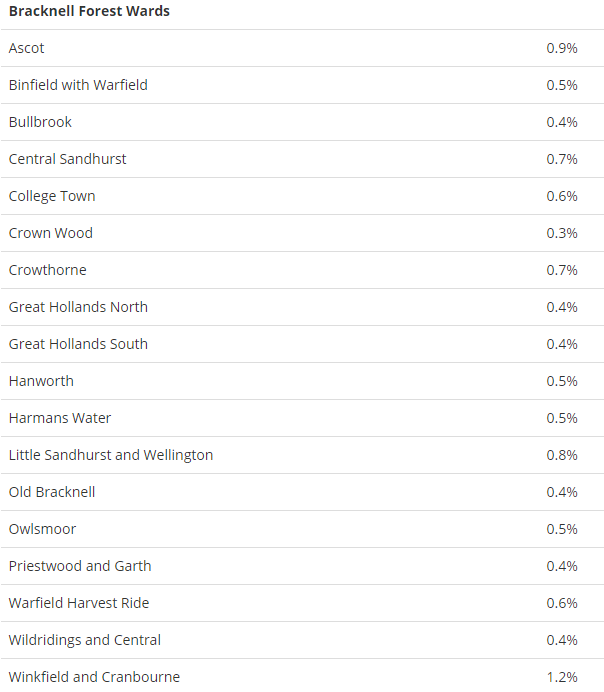This screenshot has height=692, width=604.
Task: Click the Warfield Harvest Ride row
Action: pyautogui.click(x=302, y=603)
